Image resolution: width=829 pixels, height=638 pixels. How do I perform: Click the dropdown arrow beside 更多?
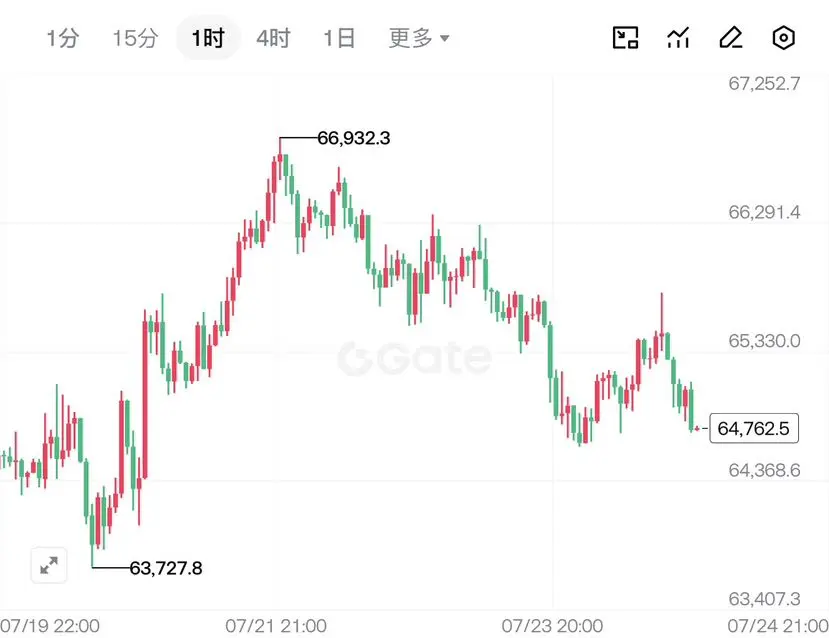[x=445, y=39]
